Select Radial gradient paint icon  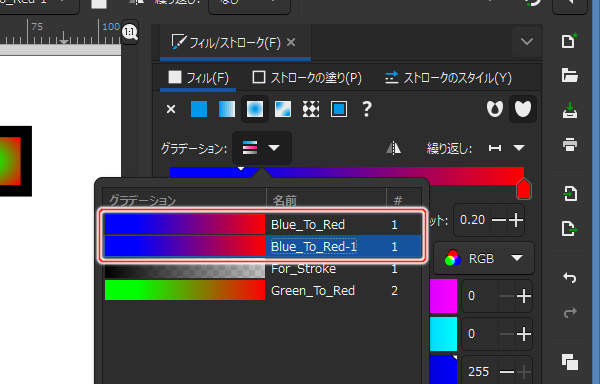[x=255, y=109]
